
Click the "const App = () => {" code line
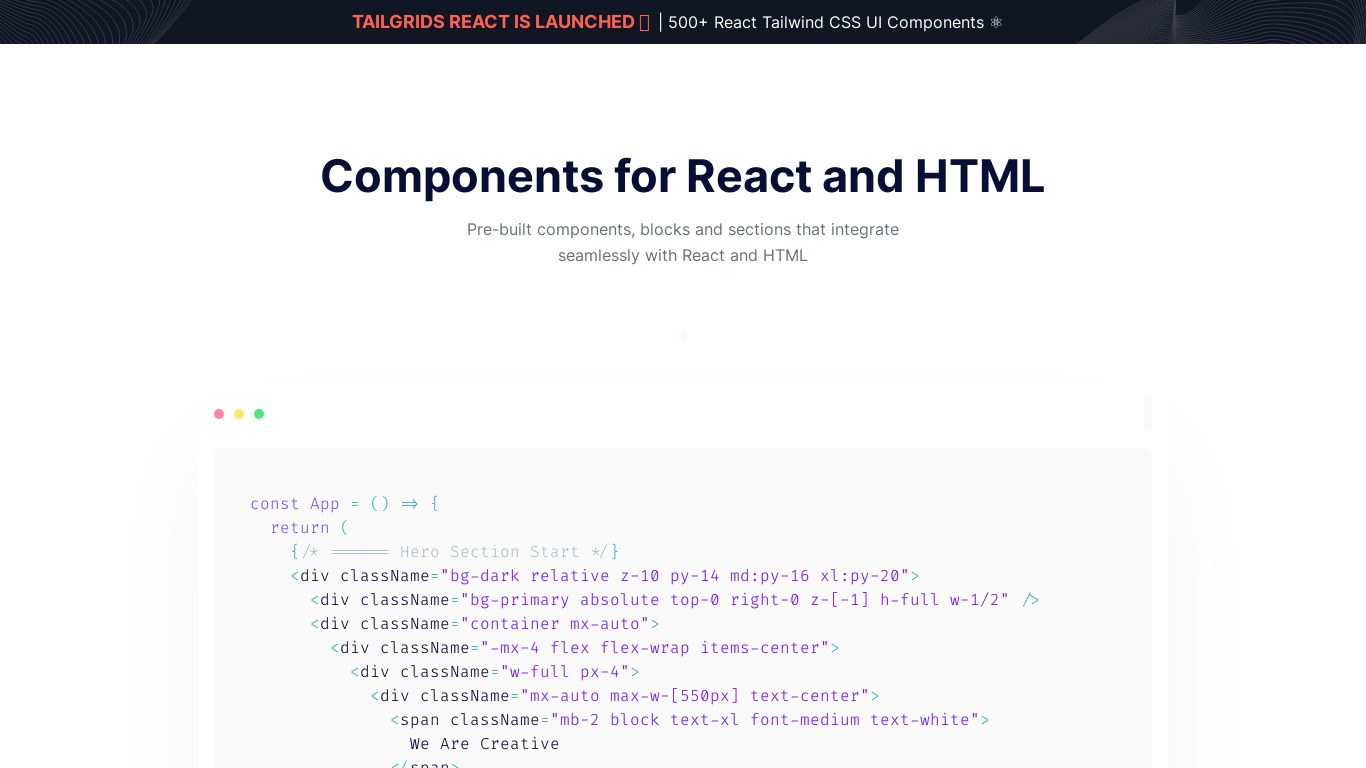tap(345, 504)
